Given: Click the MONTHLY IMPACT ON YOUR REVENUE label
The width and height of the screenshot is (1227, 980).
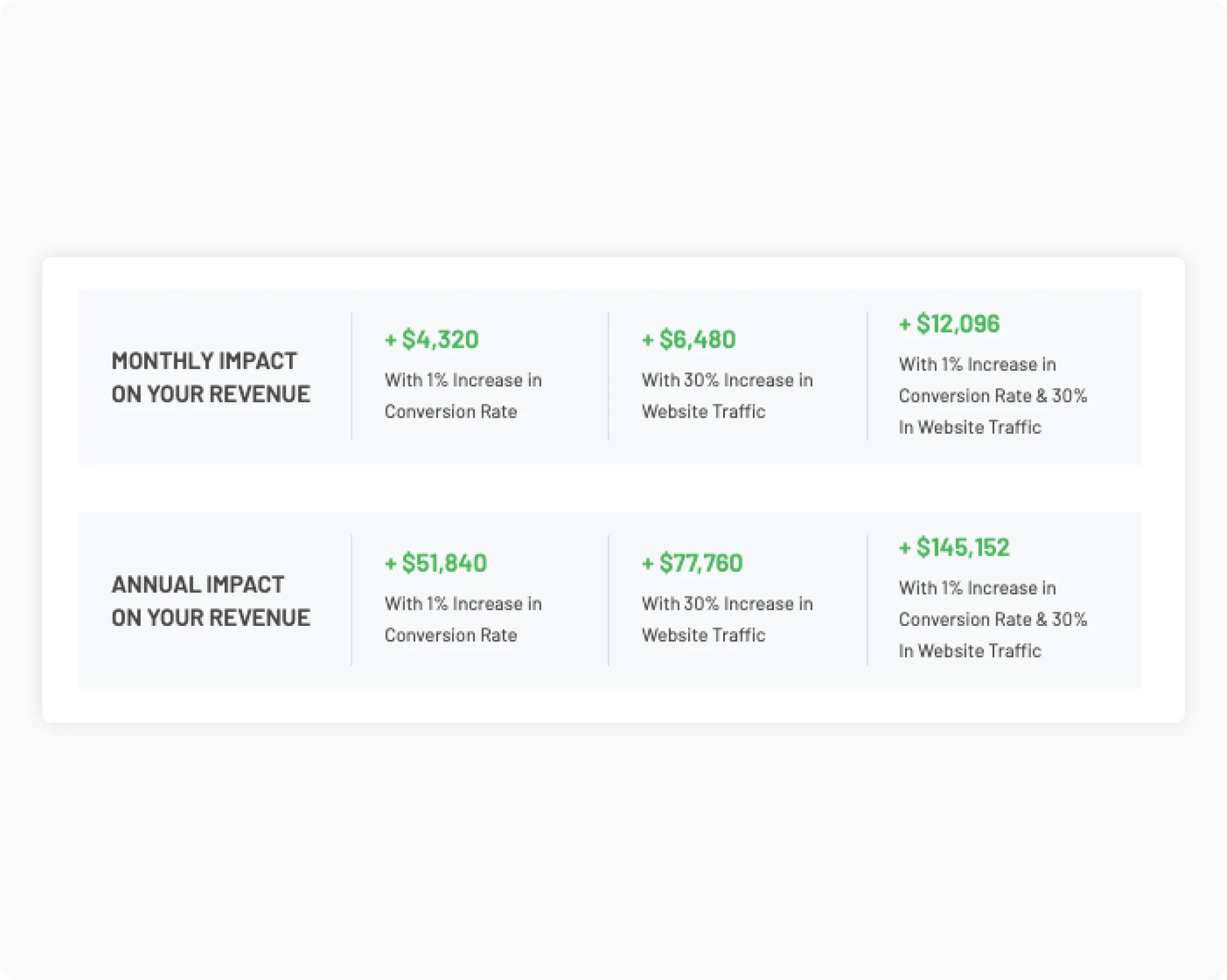Looking at the screenshot, I should tap(211, 378).
